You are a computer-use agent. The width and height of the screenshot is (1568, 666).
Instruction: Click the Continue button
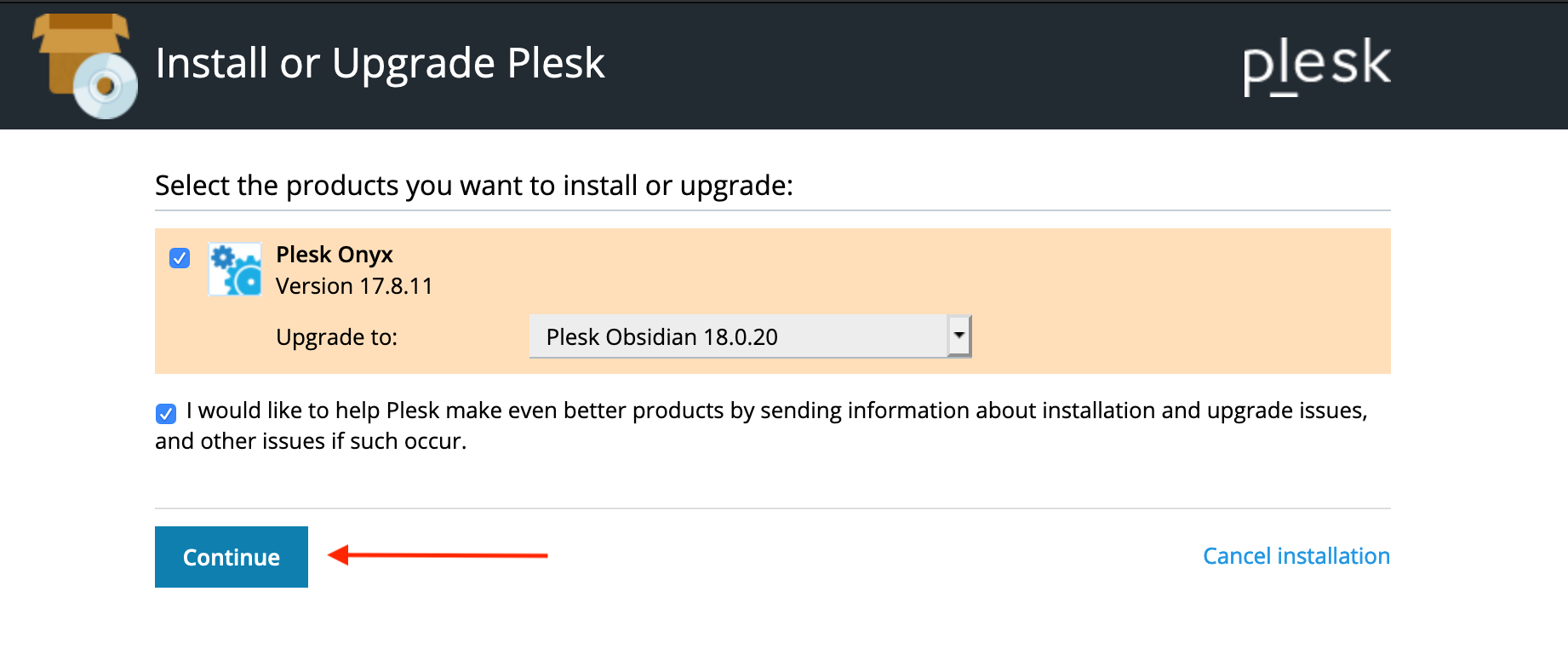point(232,557)
